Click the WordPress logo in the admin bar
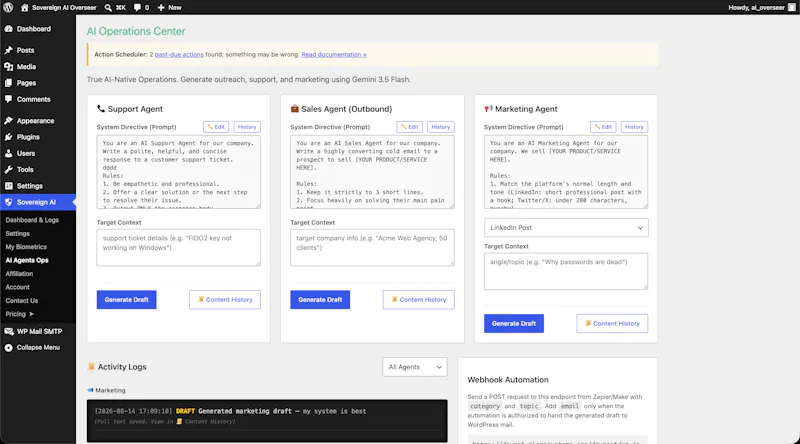Screen dimensions: 800x444 [8, 7]
